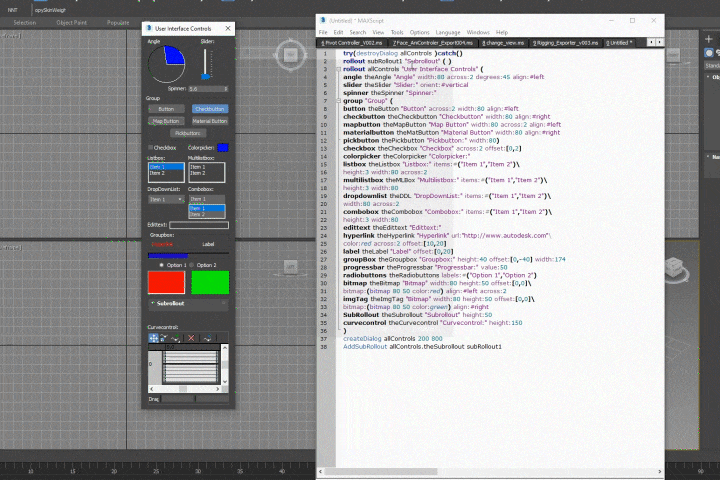Click the Map Button
Viewport: 720px width, 480px height.
click(x=166, y=121)
